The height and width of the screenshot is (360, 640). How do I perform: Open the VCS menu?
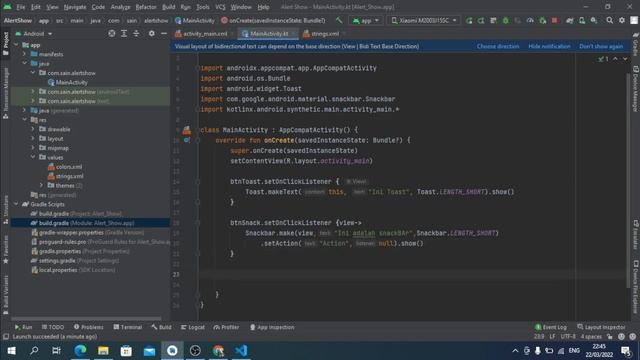220,7
